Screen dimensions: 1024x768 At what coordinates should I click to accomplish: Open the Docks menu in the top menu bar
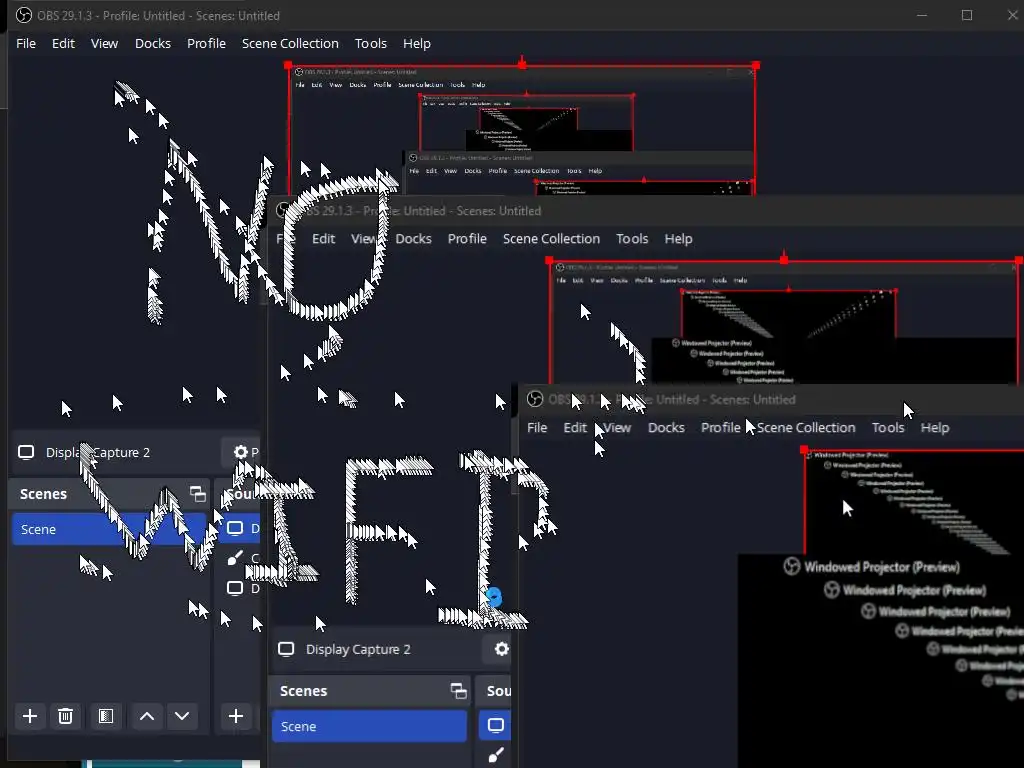153,43
